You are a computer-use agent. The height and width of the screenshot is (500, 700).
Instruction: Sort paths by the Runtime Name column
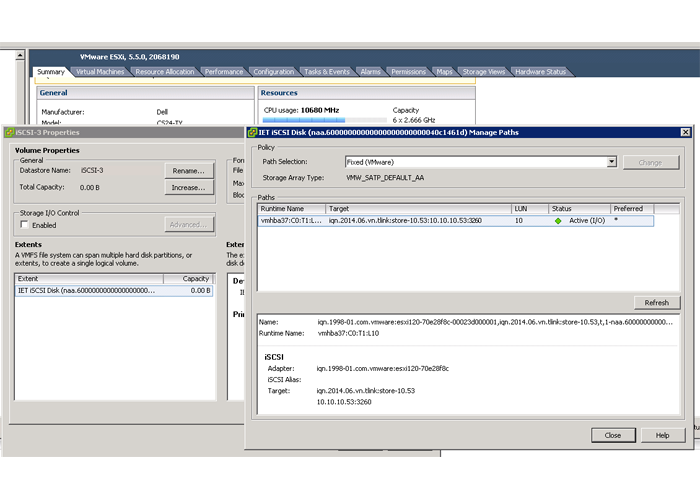coord(290,208)
